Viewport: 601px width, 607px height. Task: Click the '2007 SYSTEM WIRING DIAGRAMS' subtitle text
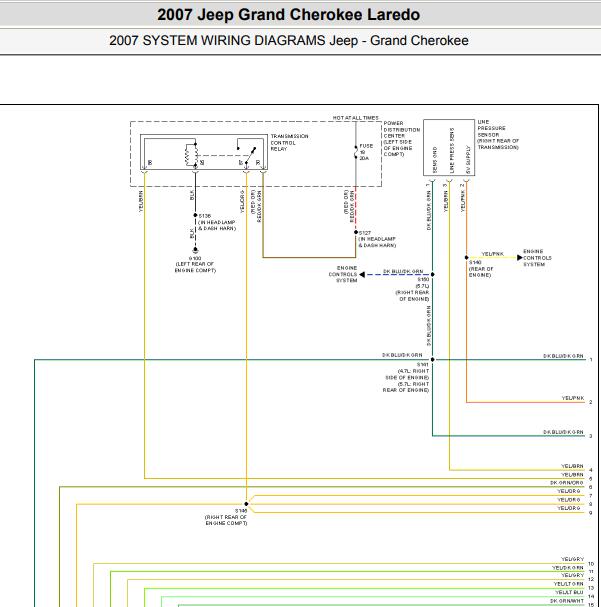(x=217, y=41)
